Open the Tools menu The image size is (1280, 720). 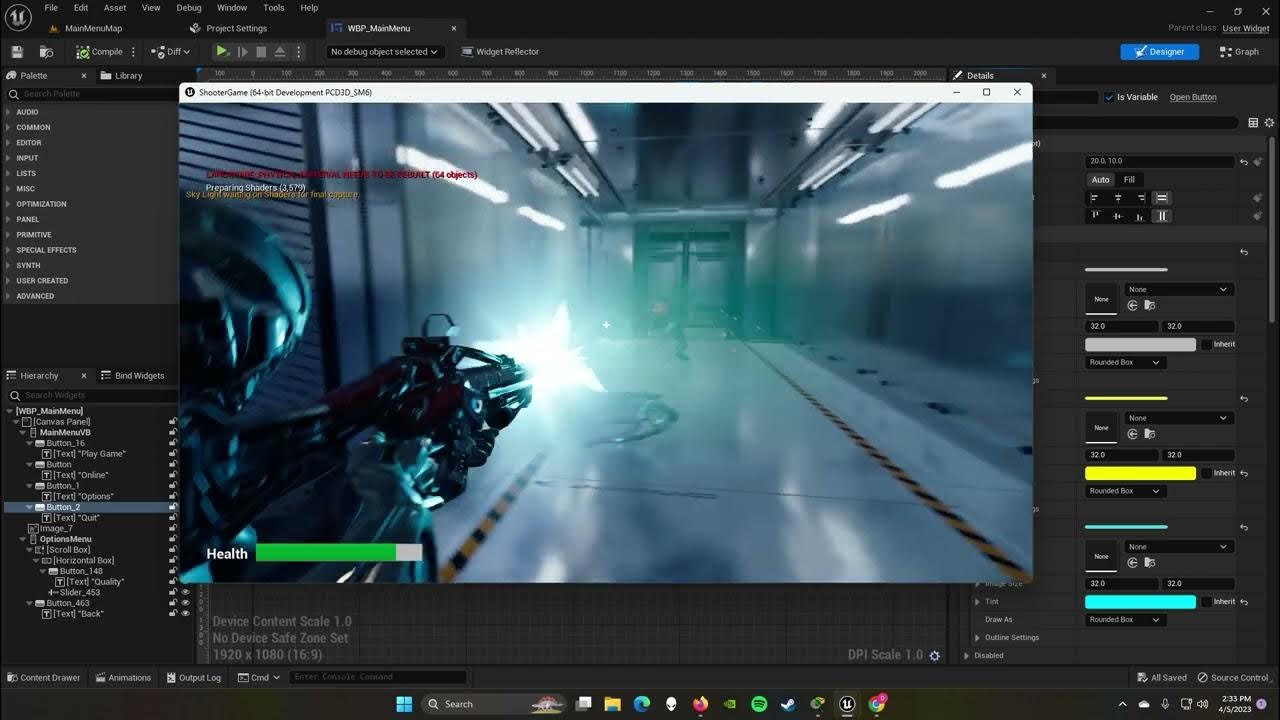[x=274, y=7]
